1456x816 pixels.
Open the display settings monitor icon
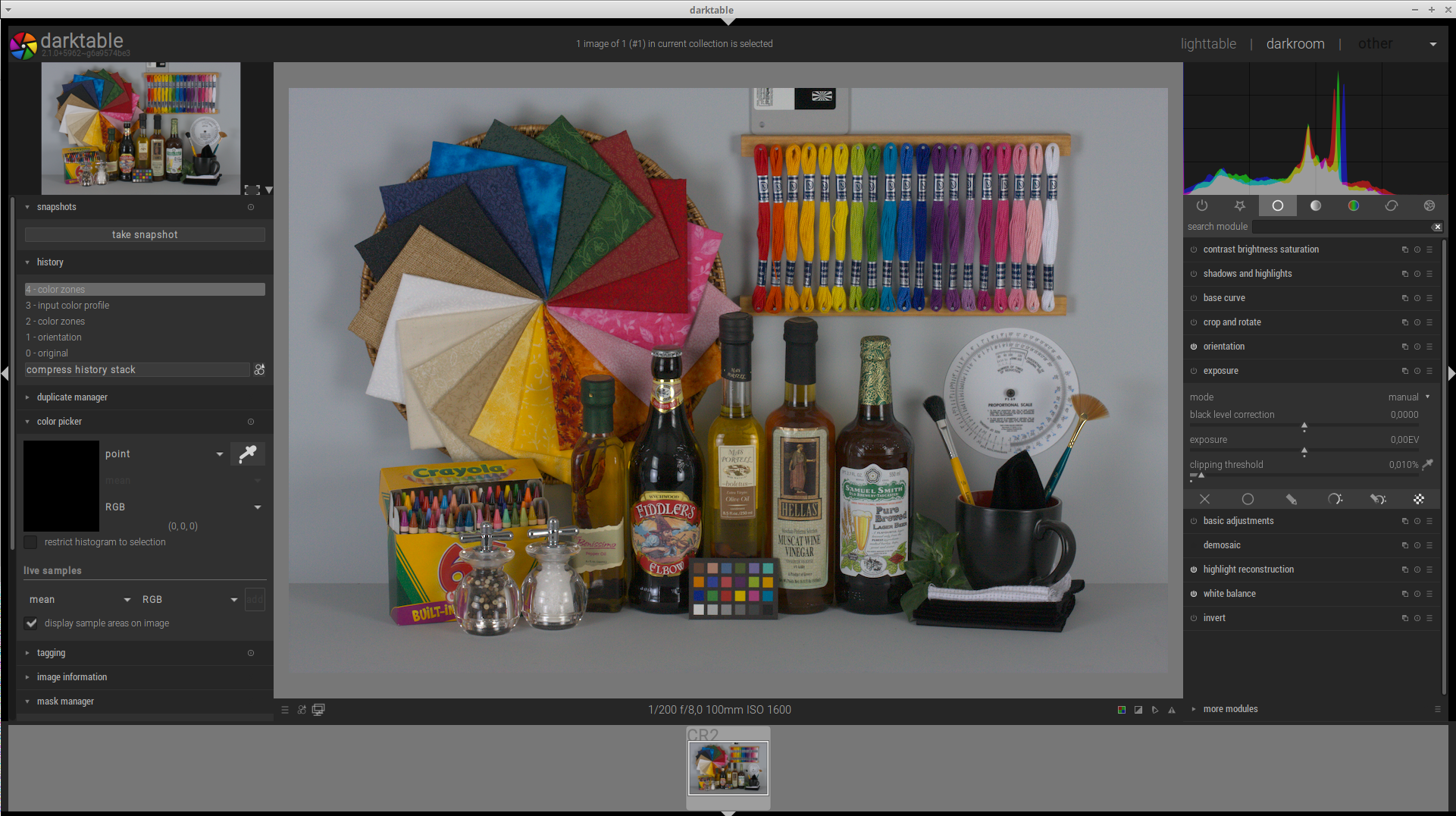[318, 710]
